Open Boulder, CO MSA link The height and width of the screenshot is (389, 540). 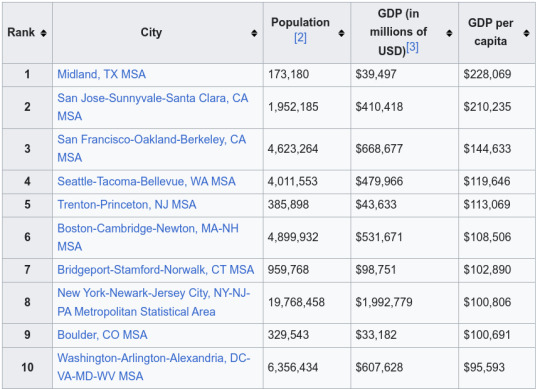click(102, 335)
